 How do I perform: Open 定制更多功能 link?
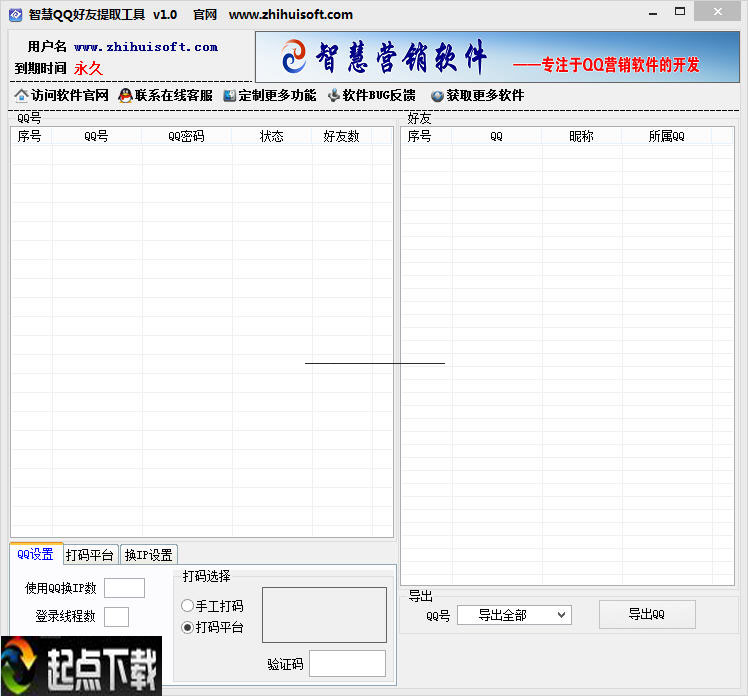coord(277,95)
